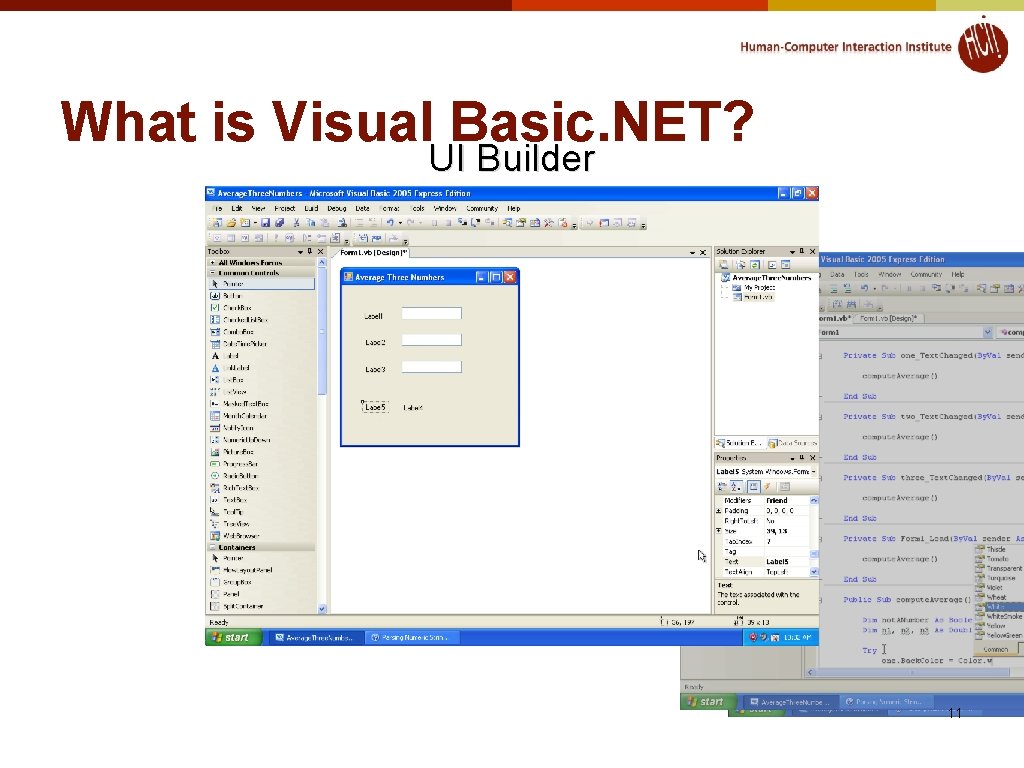
Task: Select WhiteSmoke in code window color list
Action: coord(1000,616)
